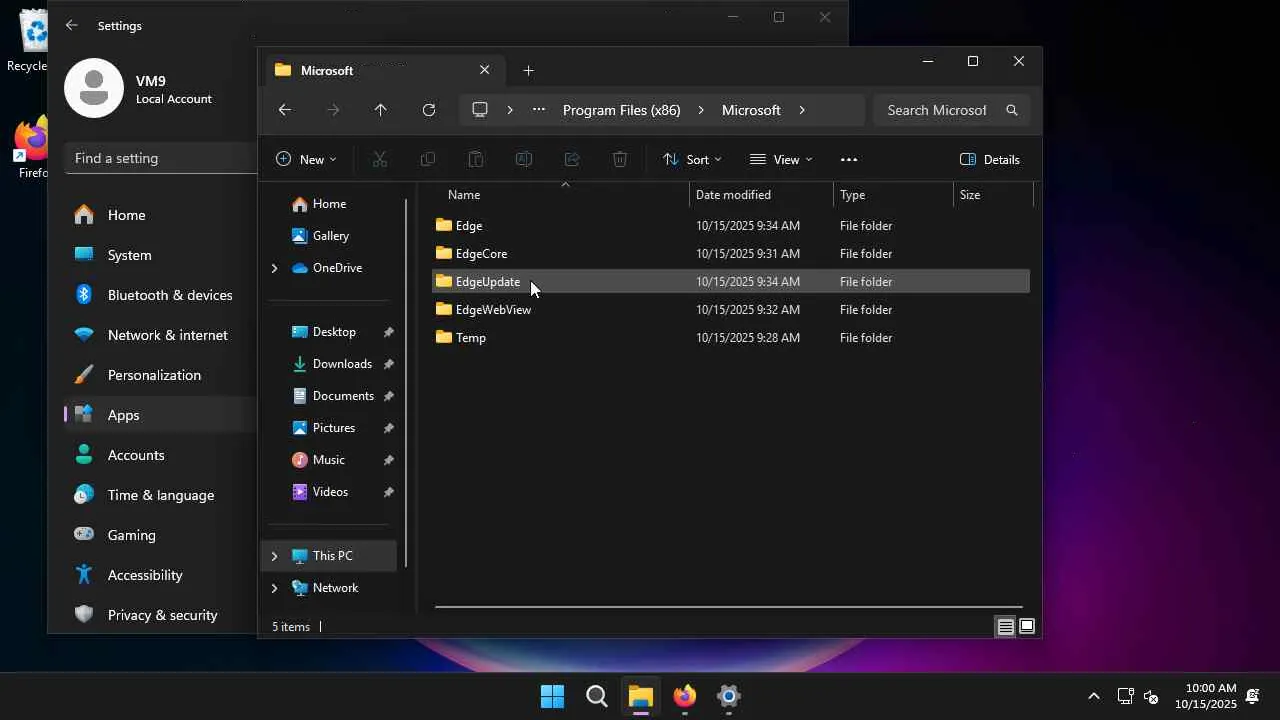This screenshot has height=720, width=1280.
Task: Switch to details list view layout
Action: tap(1006, 627)
